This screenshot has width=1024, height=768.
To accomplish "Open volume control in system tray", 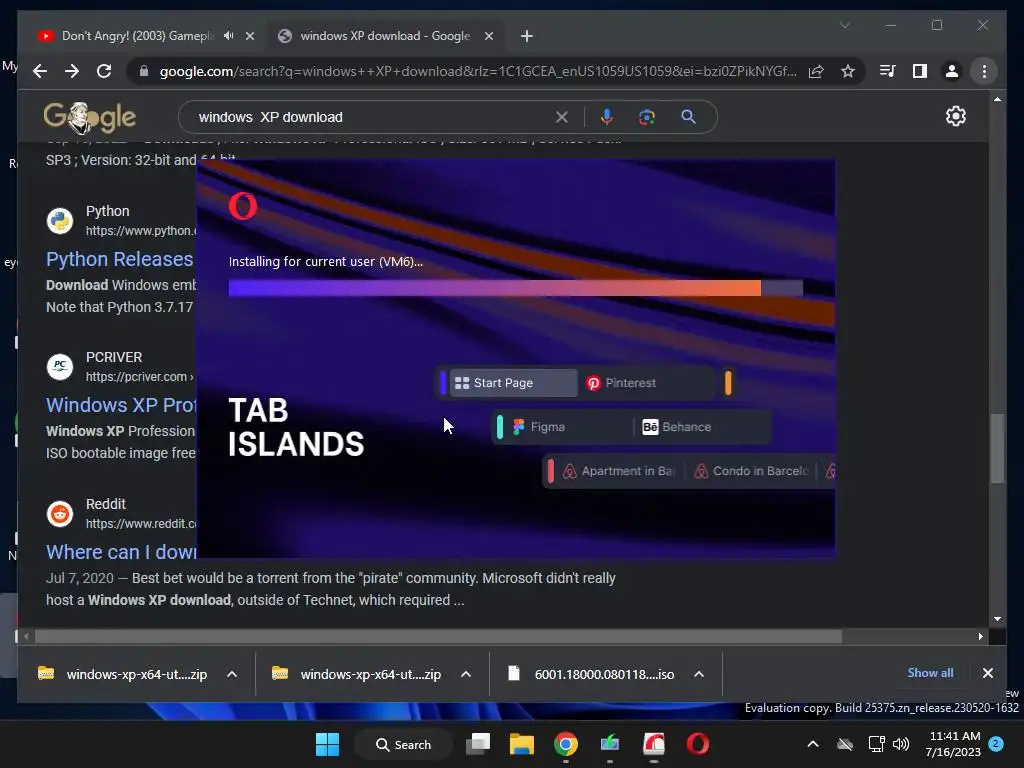I will tap(901, 744).
